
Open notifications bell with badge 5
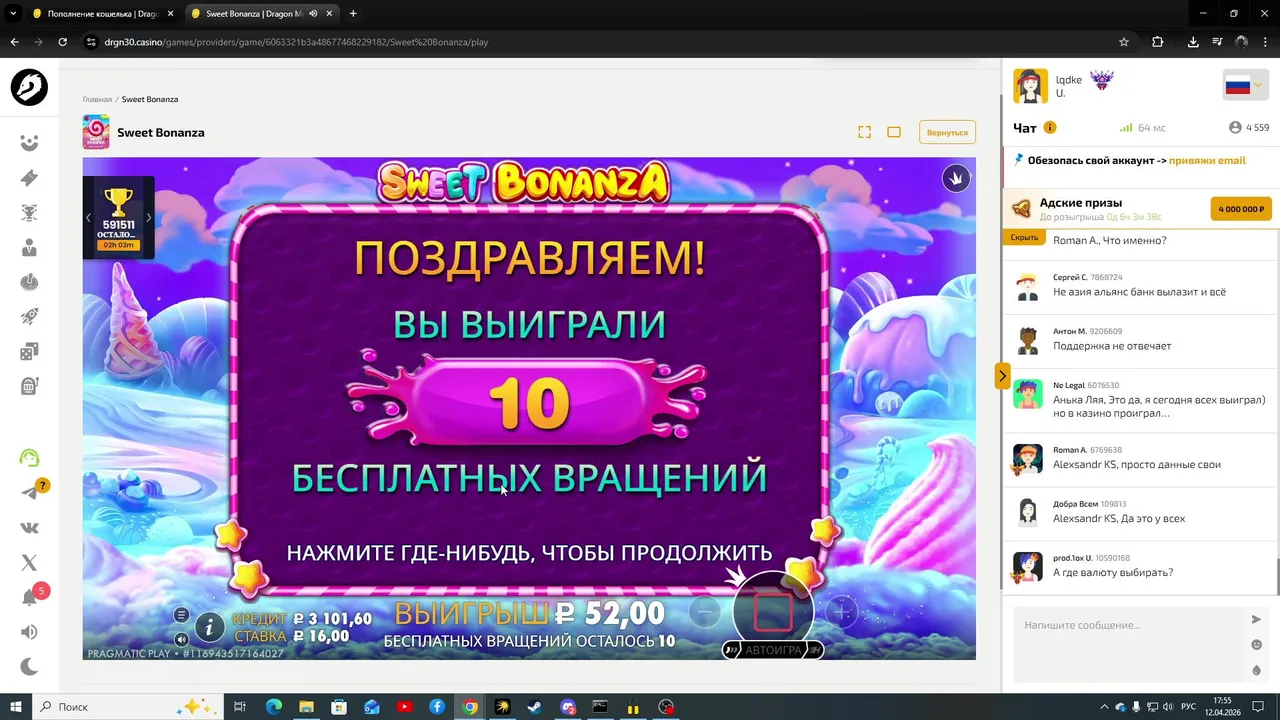[x=30, y=597]
